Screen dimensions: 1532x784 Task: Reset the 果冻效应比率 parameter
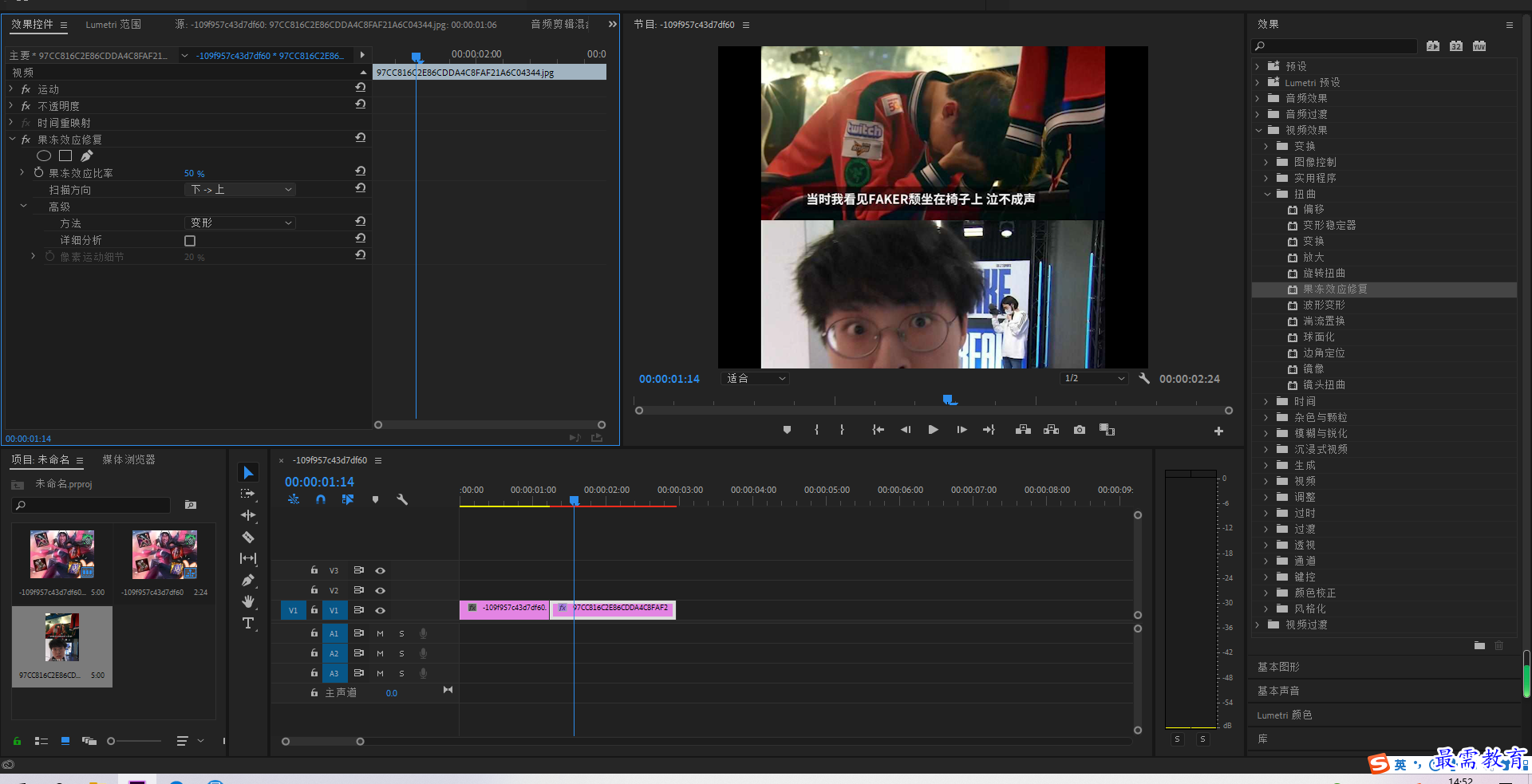[361, 171]
